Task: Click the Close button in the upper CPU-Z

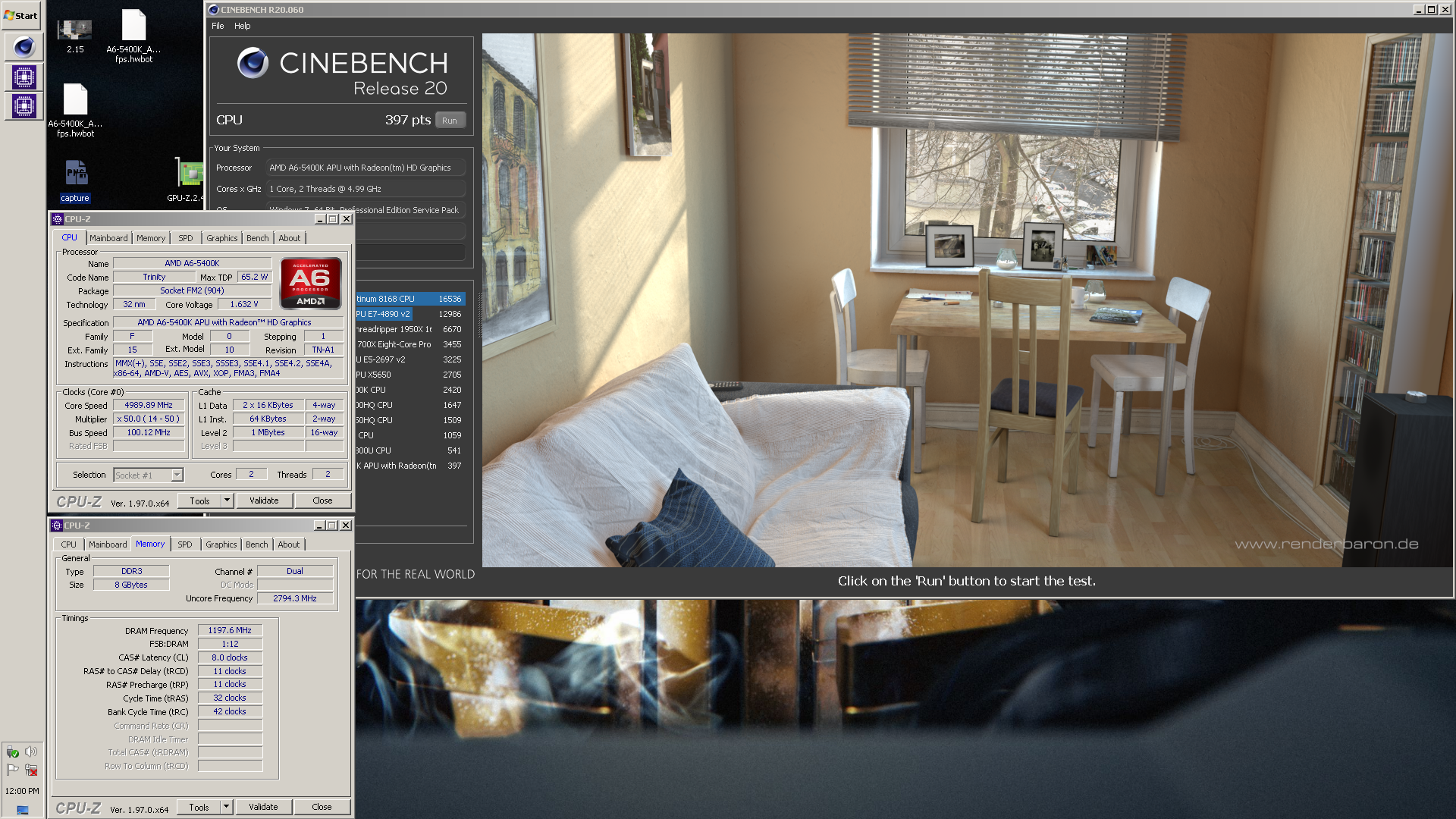Action: click(x=322, y=501)
